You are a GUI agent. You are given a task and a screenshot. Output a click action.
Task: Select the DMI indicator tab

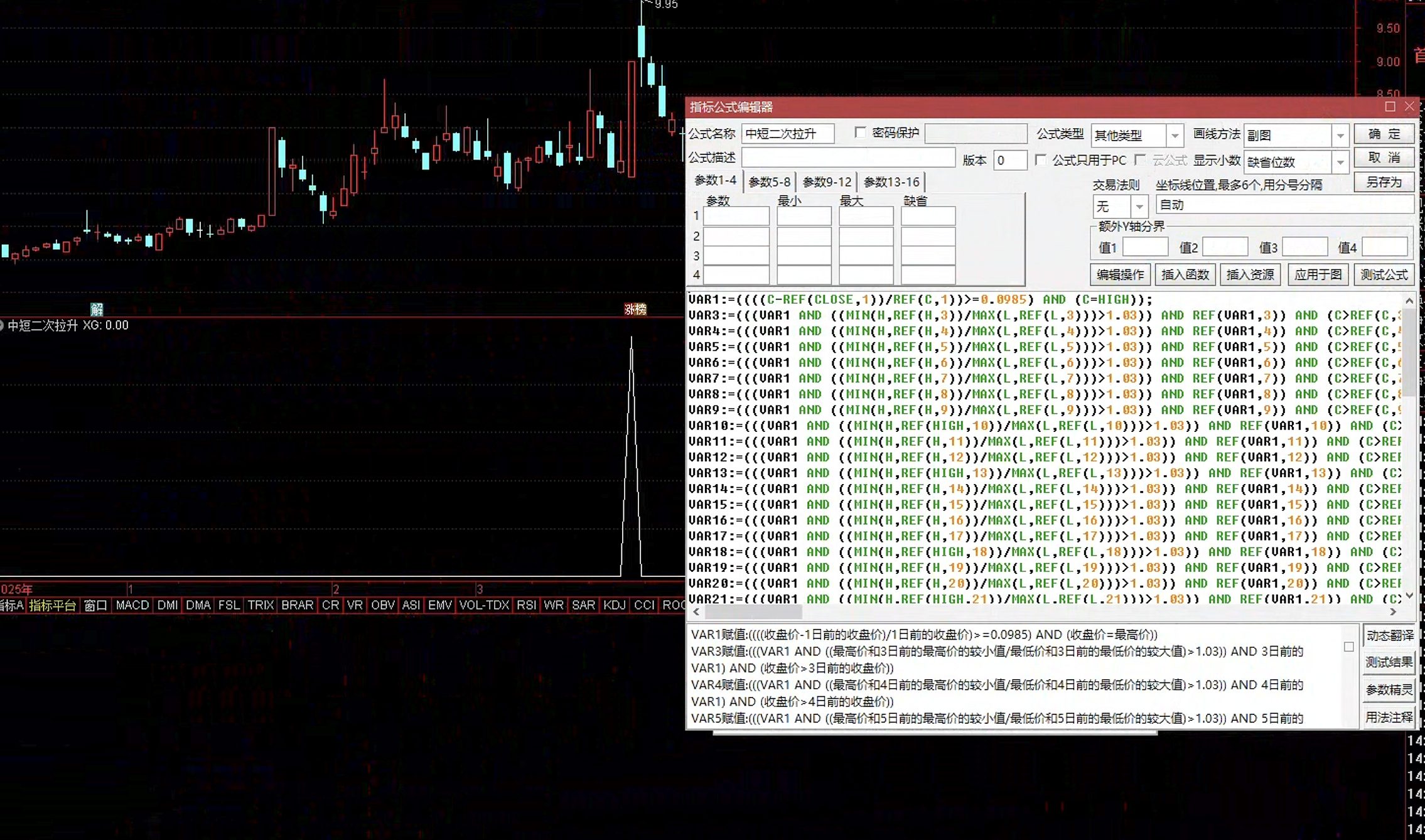pos(168,605)
